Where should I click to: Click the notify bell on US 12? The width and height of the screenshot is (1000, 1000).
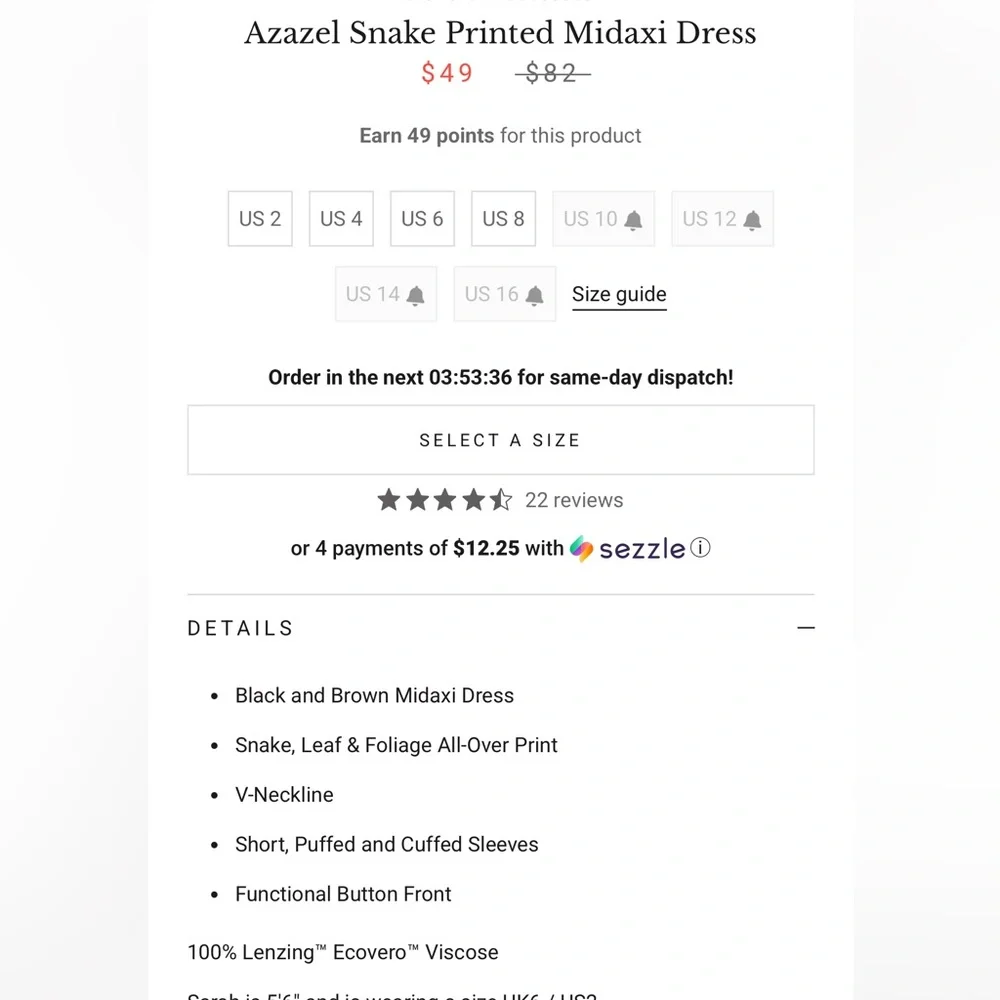(x=752, y=220)
